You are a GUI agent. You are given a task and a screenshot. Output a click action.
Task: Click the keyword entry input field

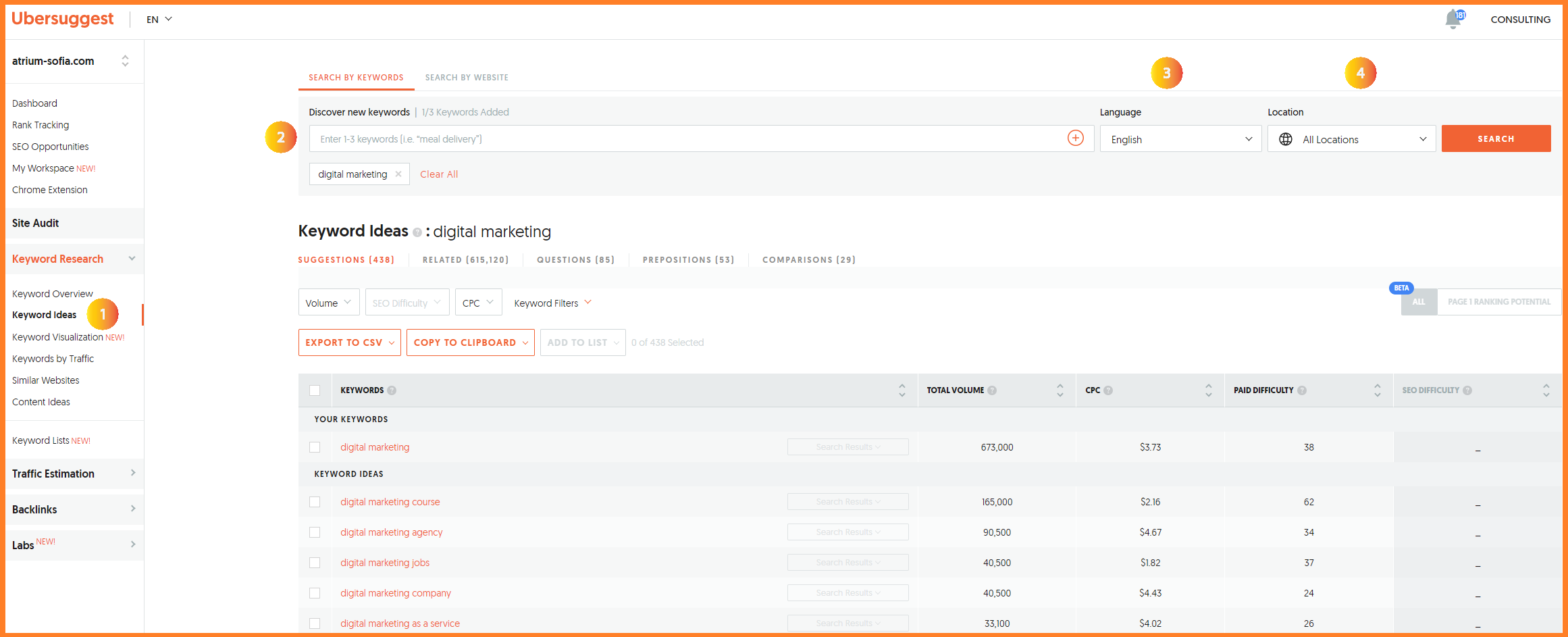pos(685,139)
